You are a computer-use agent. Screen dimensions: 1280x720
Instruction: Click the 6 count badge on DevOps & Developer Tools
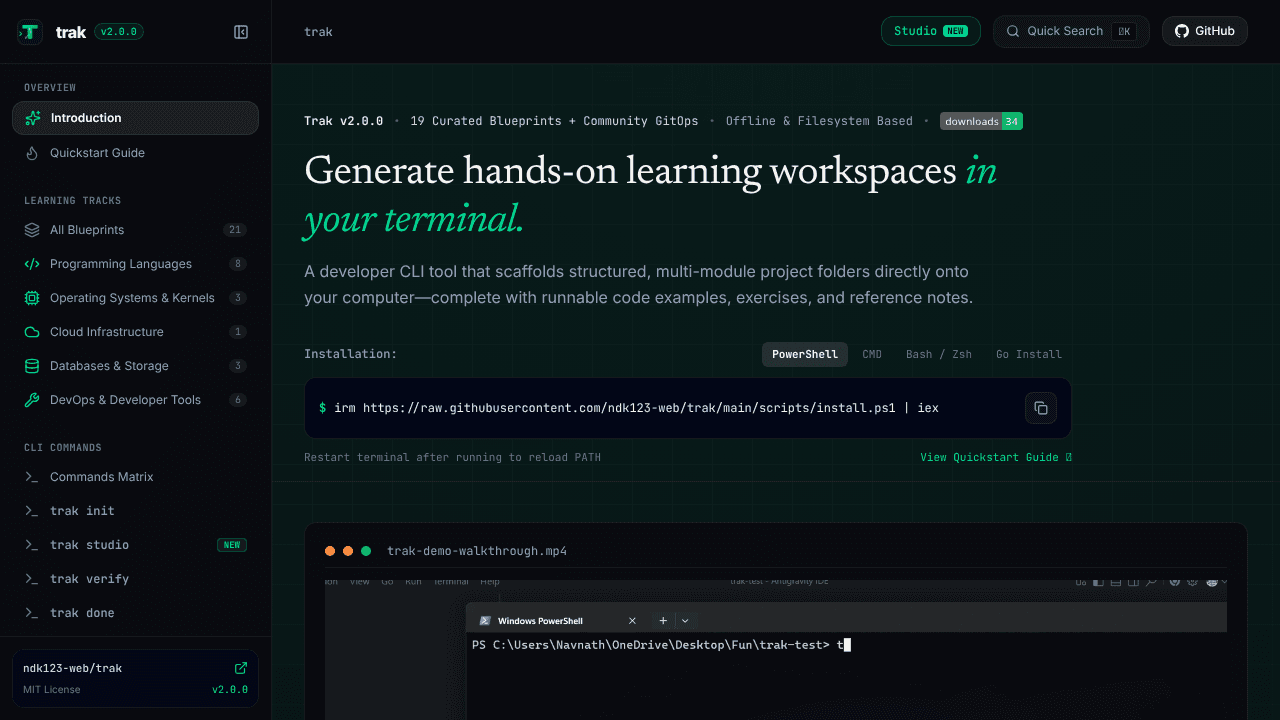tap(237, 400)
